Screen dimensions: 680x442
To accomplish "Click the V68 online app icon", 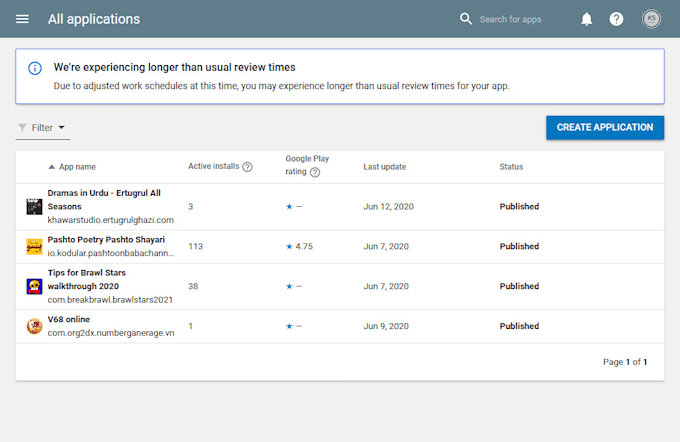I will [x=34, y=326].
